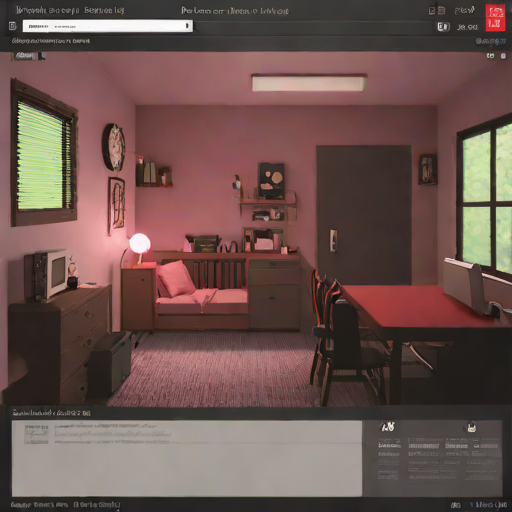The height and width of the screenshot is (512, 512).
Task: Click the lock-like icon in bottom-right panel header
Action: (471, 427)
